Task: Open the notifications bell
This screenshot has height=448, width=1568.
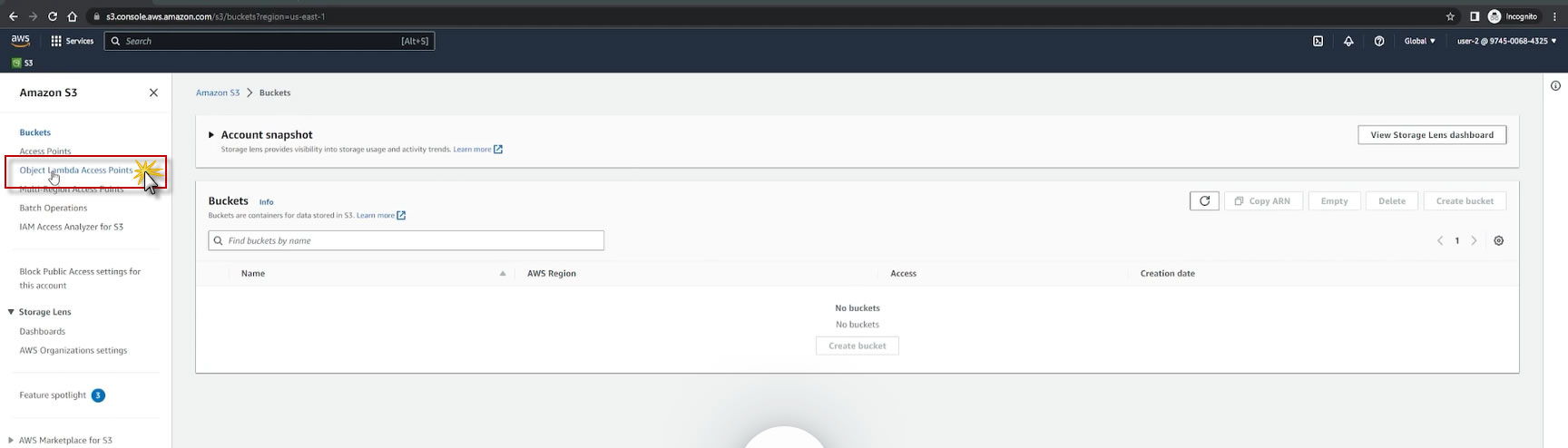Action: (1348, 41)
